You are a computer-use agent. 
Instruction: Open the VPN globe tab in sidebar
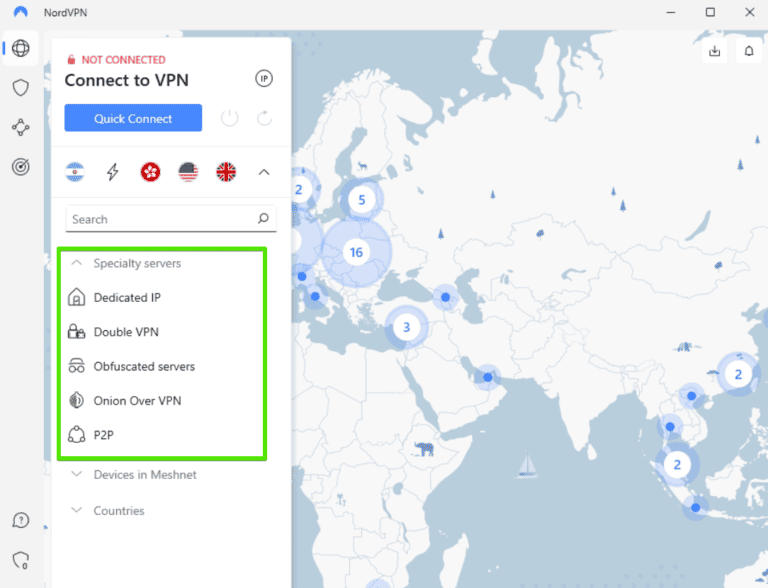21,48
